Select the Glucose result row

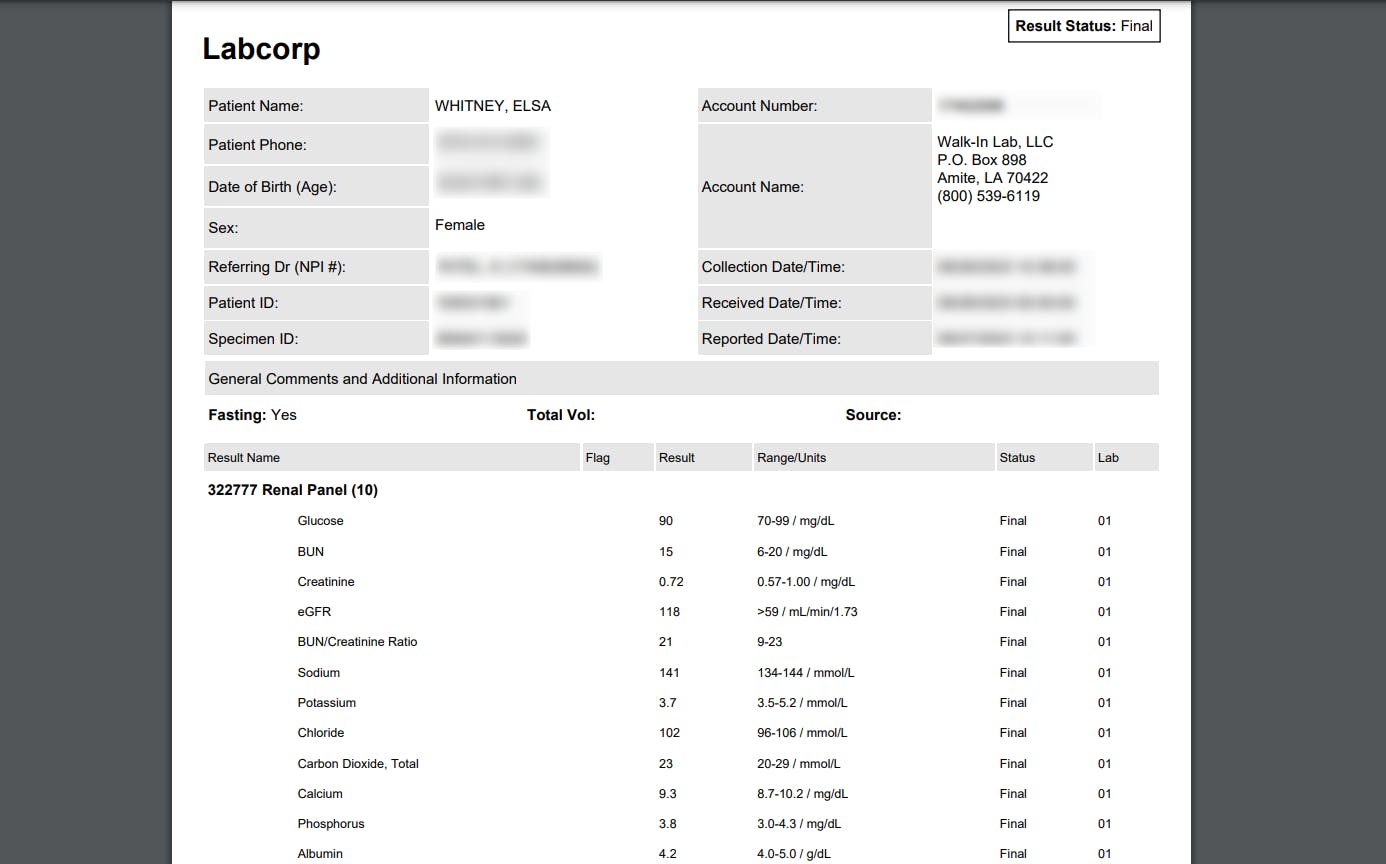pos(320,521)
